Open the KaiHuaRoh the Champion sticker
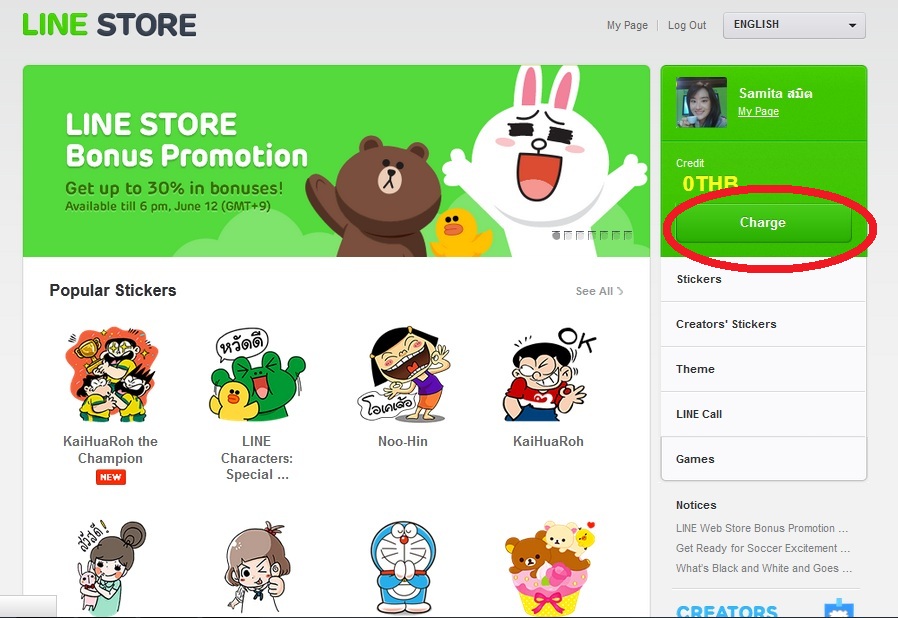 110,376
